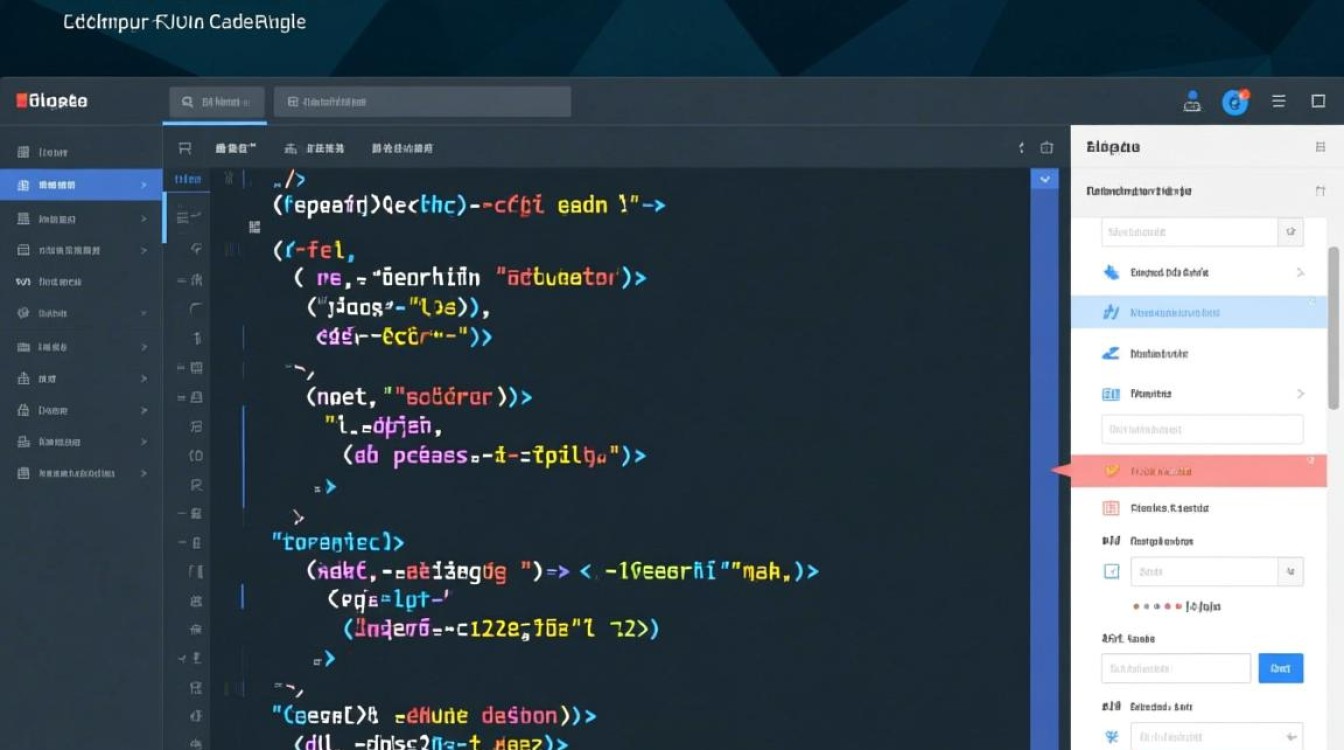This screenshot has height=750, width=1344.
Task: Switch to the search tab with magnifier icon
Action: click(216, 102)
